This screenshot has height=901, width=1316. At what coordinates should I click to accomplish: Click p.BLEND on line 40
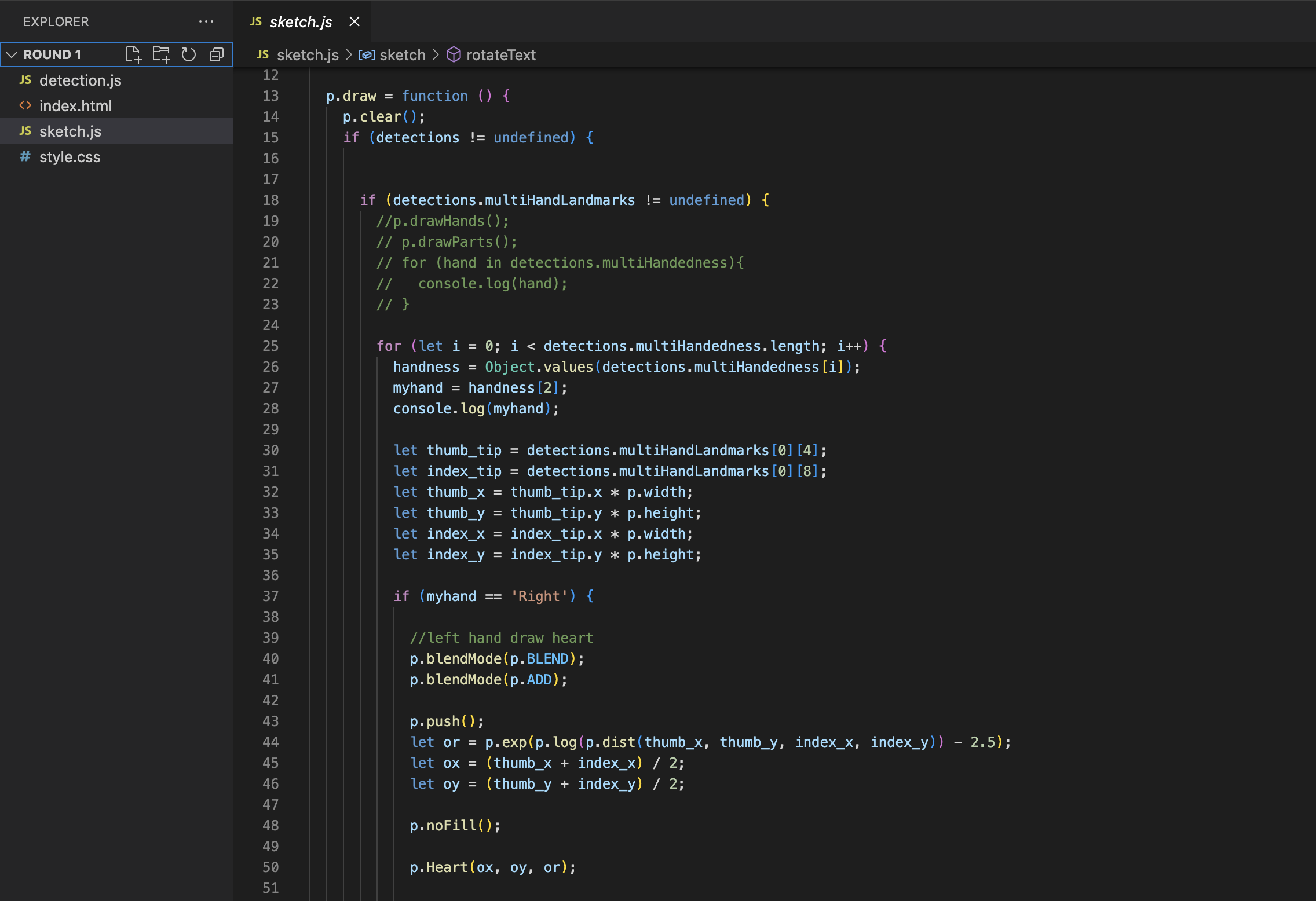[539, 659]
